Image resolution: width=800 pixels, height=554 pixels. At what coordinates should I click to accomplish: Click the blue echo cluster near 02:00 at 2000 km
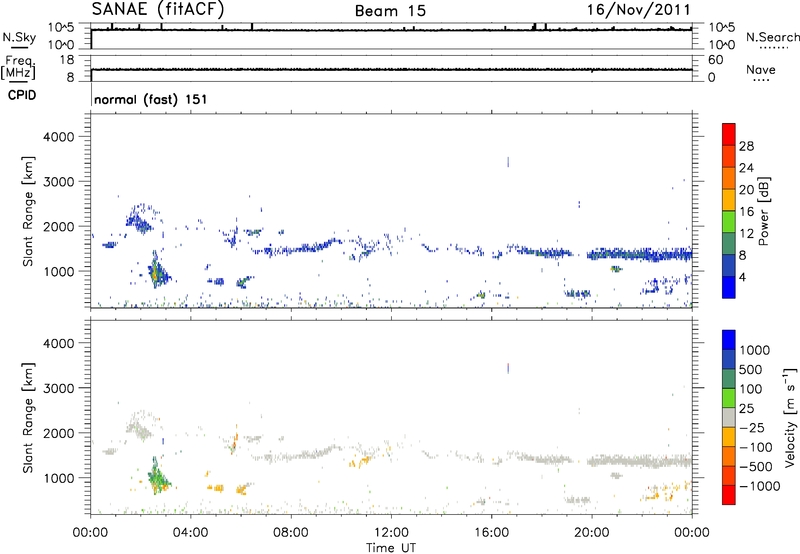click(139, 221)
